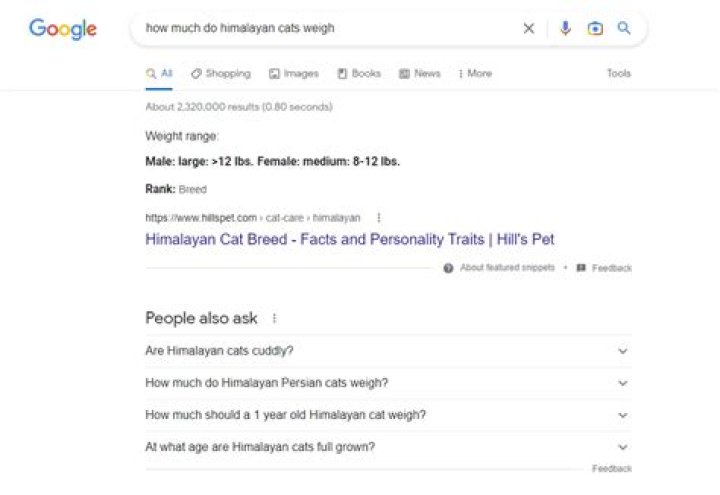Click Feedback link next to featured snippets
This screenshot has height=495, width=720.
(605, 268)
